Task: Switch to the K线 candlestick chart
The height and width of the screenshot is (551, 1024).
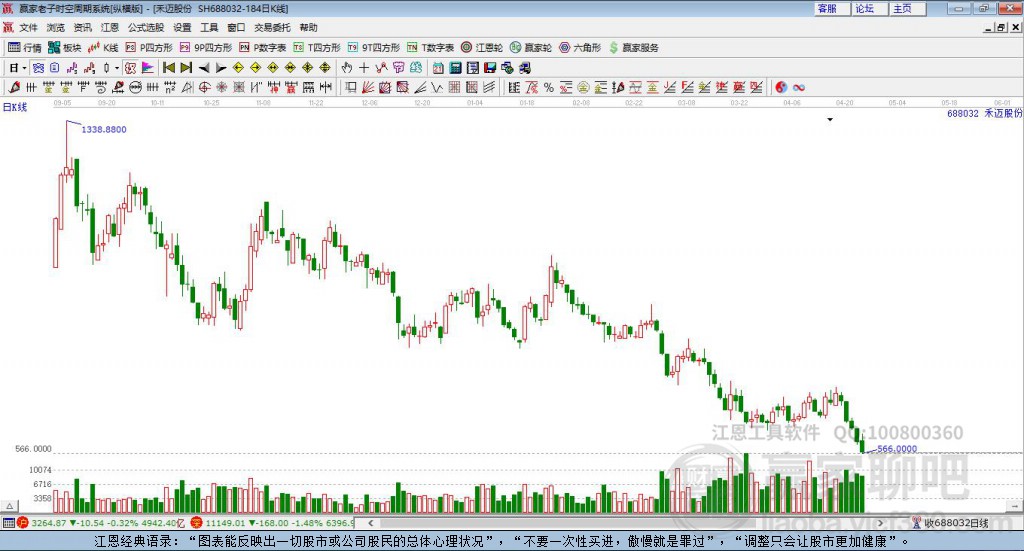Action: point(103,48)
